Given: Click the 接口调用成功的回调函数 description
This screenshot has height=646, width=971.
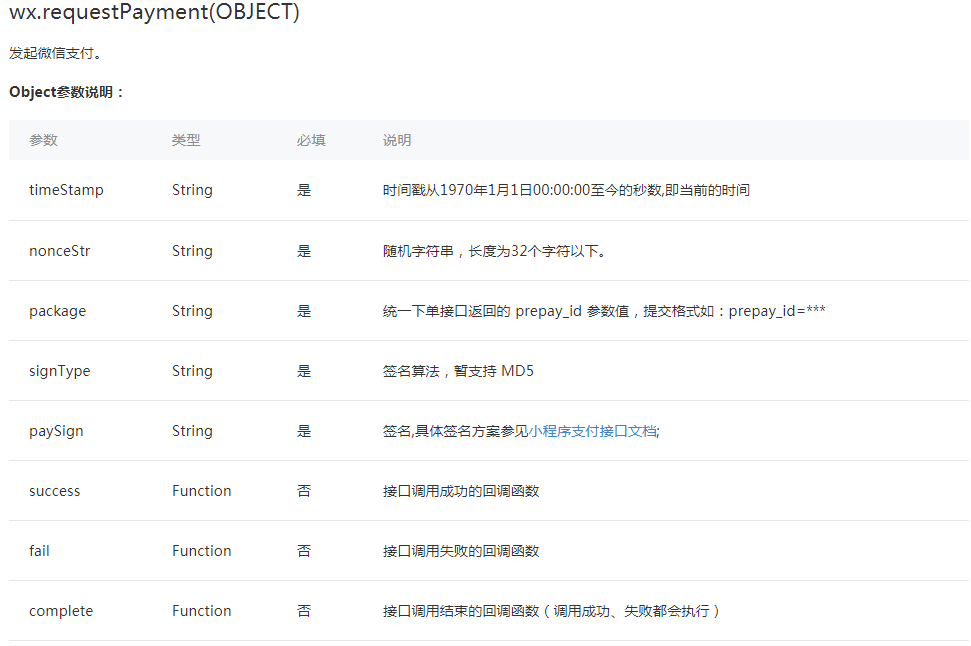Looking at the screenshot, I should pyautogui.click(x=461, y=491).
